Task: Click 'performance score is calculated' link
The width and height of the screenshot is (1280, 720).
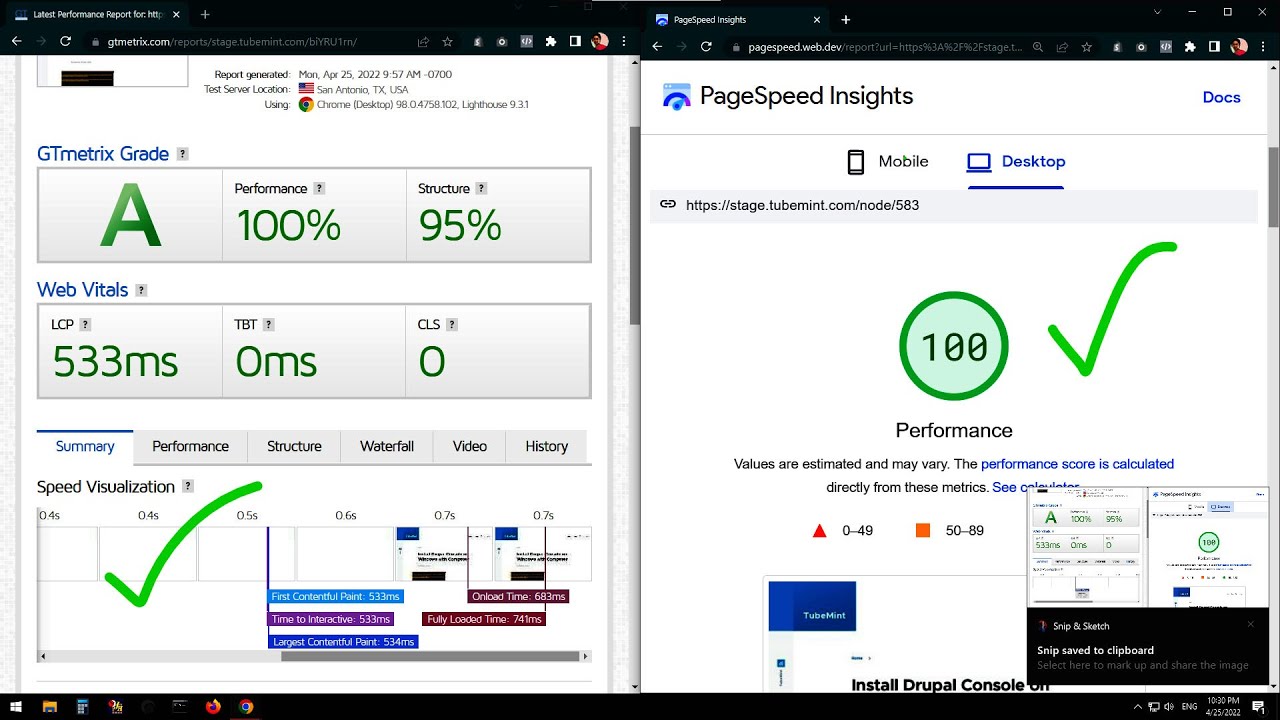Action: (x=1077, y=464)
